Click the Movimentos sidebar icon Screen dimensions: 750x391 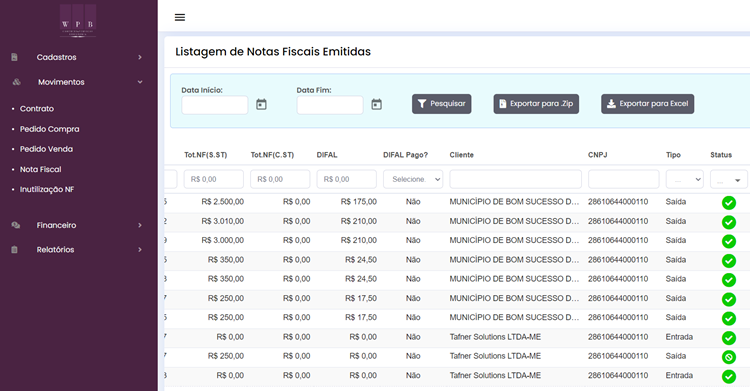16,82
